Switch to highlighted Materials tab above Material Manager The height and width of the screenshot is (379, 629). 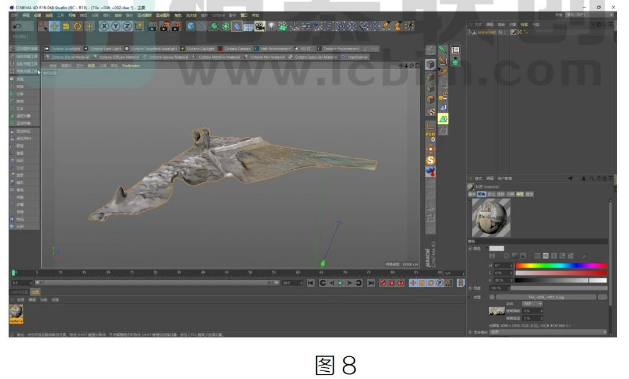pos(36,292)
